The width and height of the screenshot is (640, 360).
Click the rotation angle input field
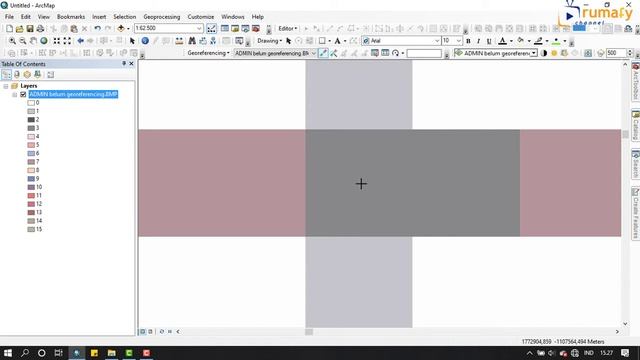coord(424,53)
